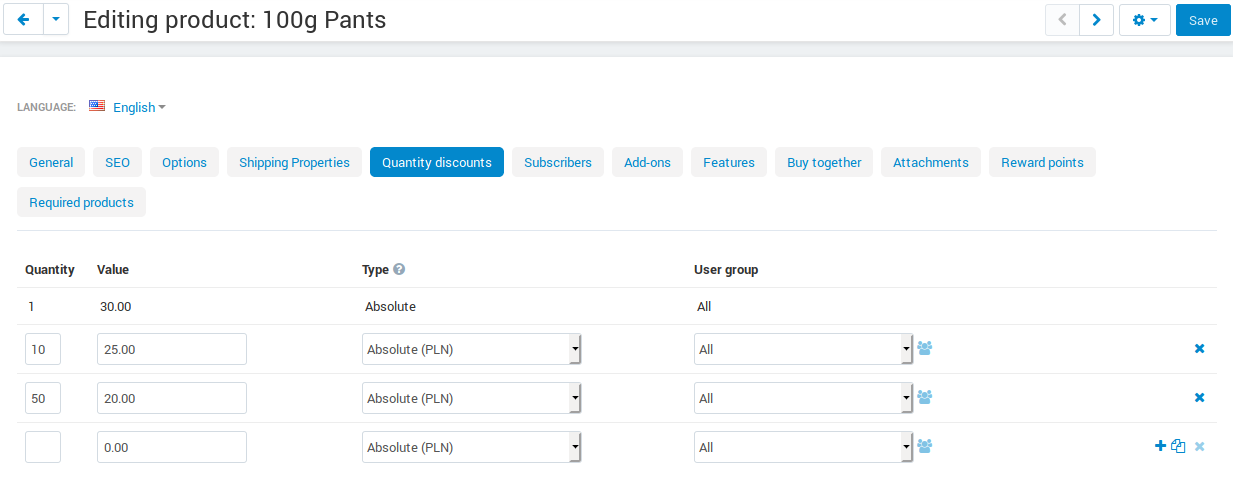Click the empty quantity field in last row
Screen dimensions: 1233x480
43,447
